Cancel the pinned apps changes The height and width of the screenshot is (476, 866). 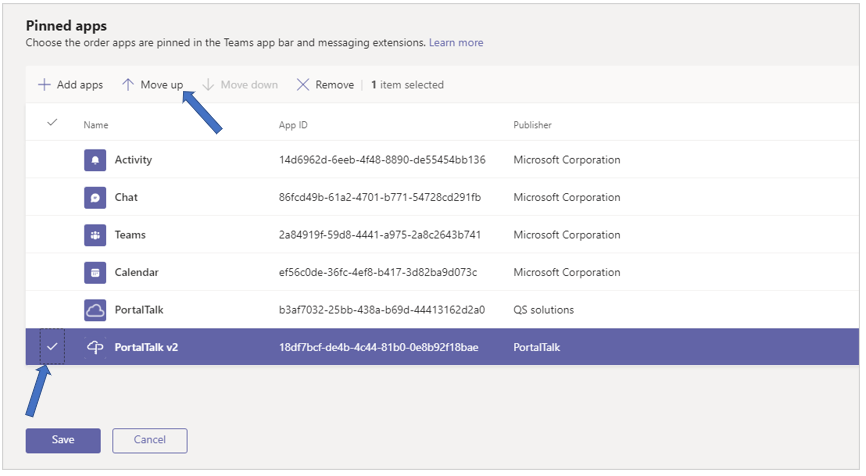click(150, 440)
